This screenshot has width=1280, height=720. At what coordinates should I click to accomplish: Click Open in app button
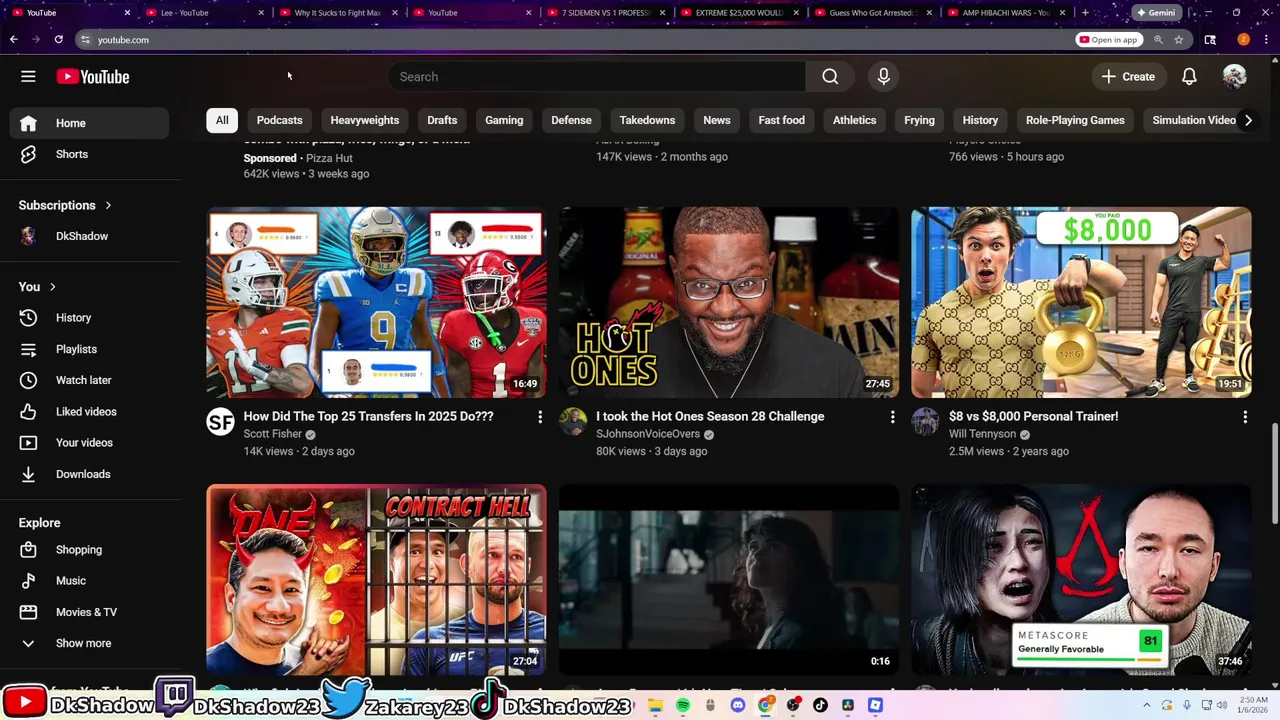point(1108,40)
